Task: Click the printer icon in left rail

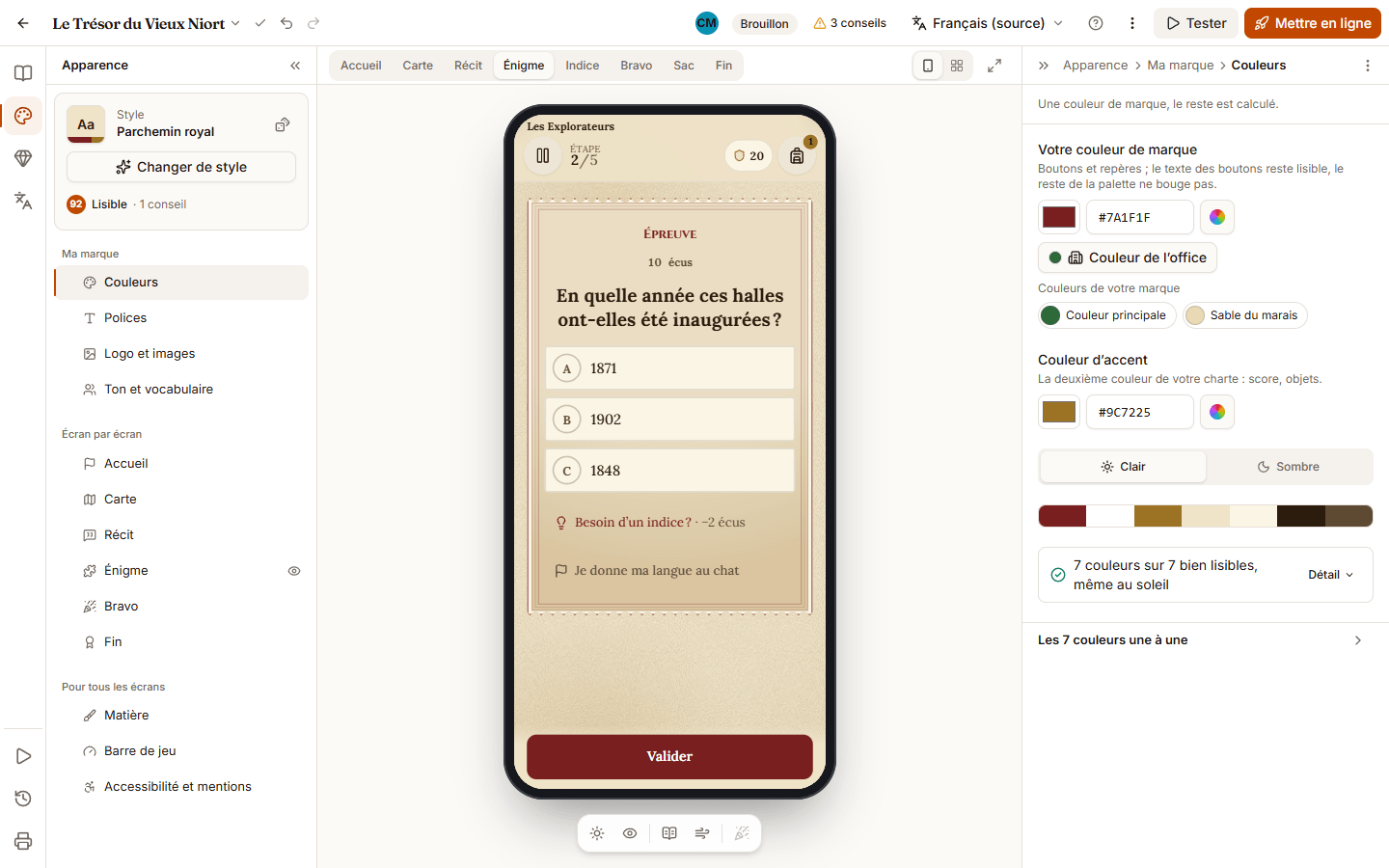Action: pos(23,841)
